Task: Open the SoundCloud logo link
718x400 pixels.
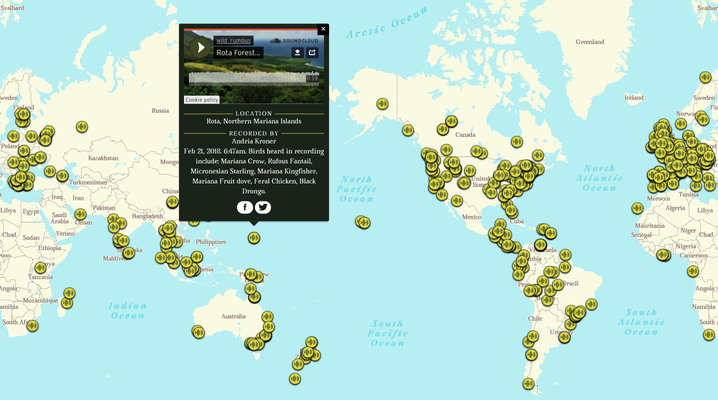Action: point(294,41)
